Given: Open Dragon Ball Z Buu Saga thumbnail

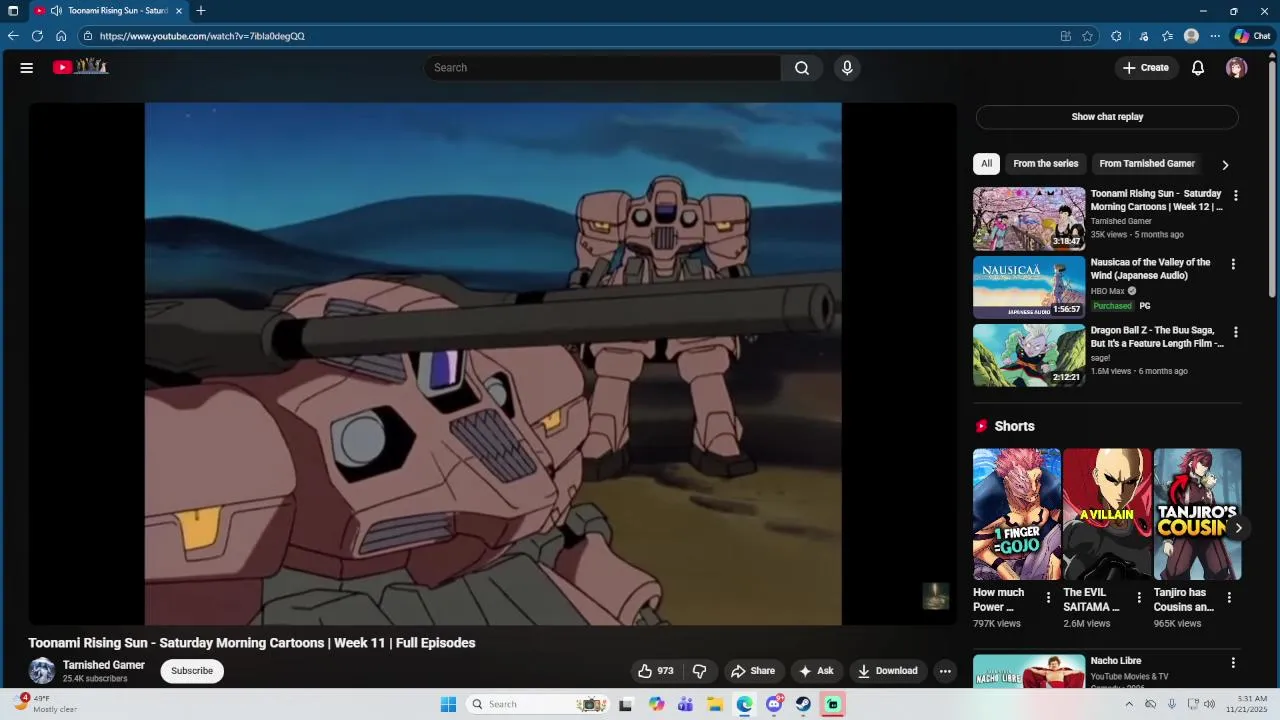Looking at the screenshot, I should (1029, 355).
